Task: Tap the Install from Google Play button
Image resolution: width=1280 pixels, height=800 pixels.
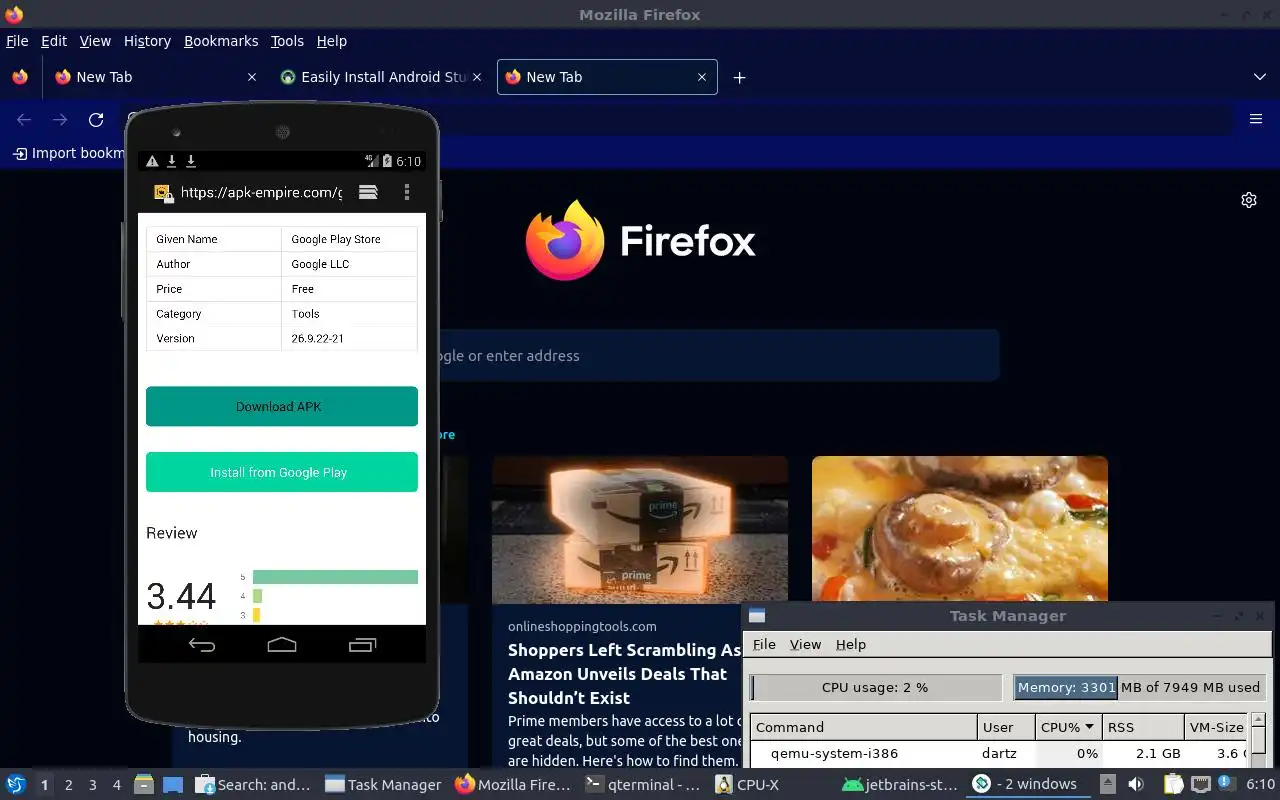Action: [x=282, y=472]
